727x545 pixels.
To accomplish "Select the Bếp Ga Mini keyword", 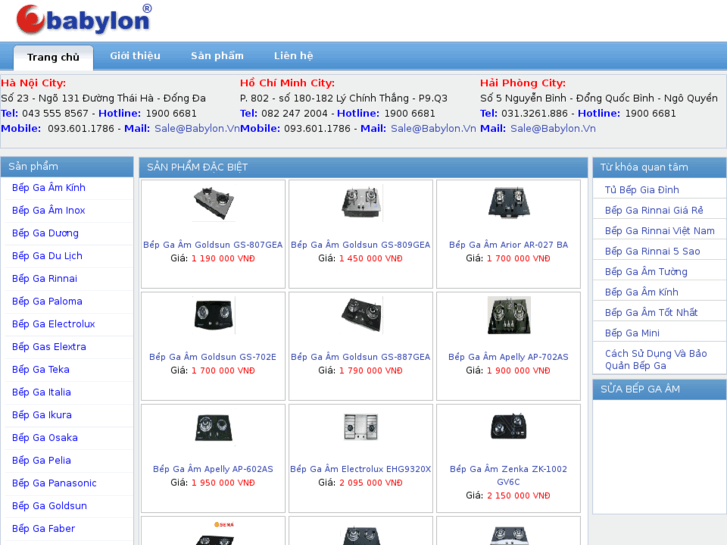I will click(x=632, y=333).
